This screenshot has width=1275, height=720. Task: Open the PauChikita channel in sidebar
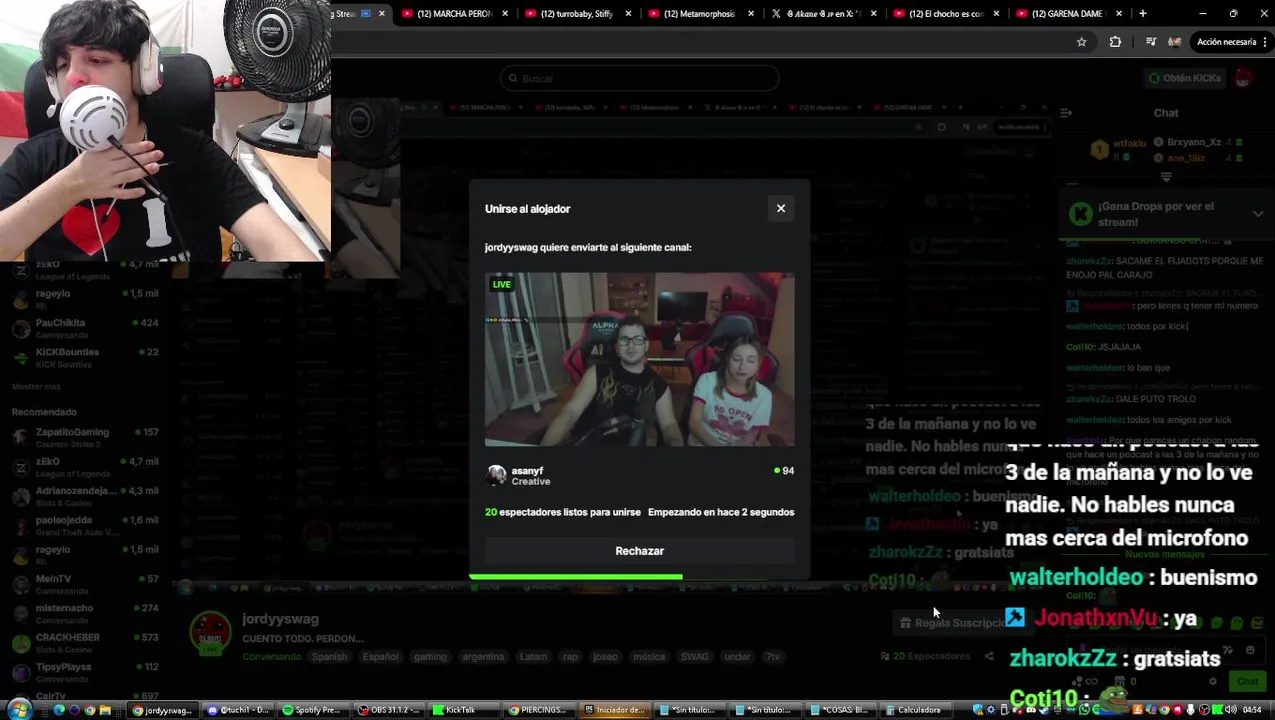tap(85, 328)
